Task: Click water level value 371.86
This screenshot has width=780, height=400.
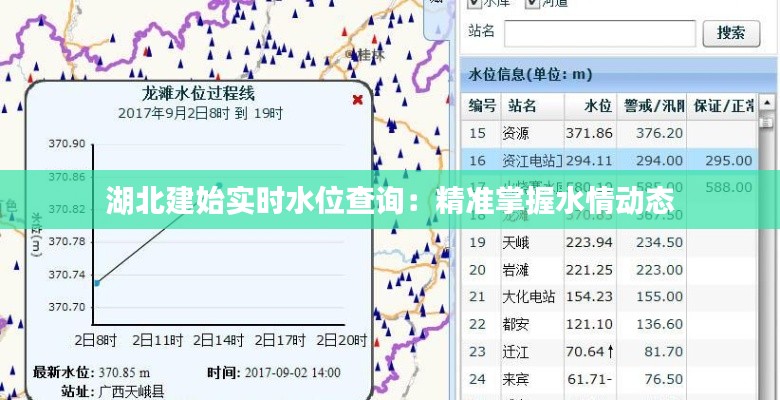Action: coord(589,133)
